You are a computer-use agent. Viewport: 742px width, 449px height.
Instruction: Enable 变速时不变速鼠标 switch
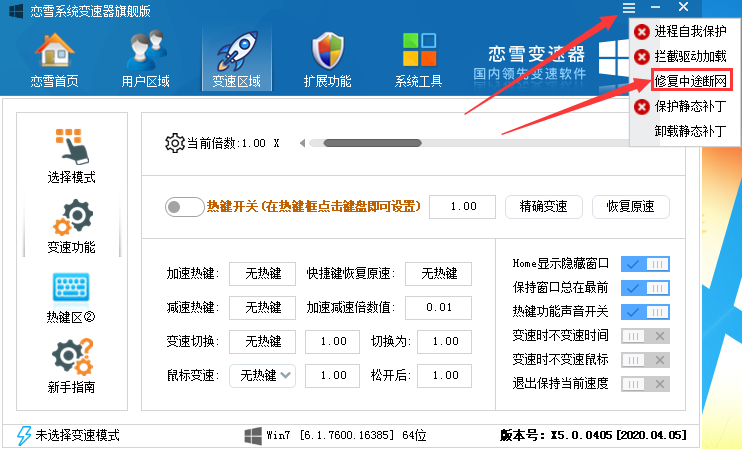(645, 360)
